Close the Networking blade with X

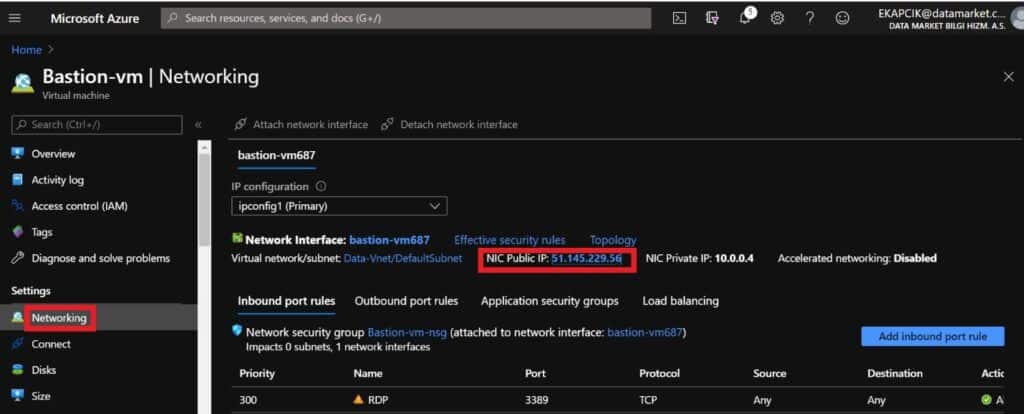(x=1008, y=77)
